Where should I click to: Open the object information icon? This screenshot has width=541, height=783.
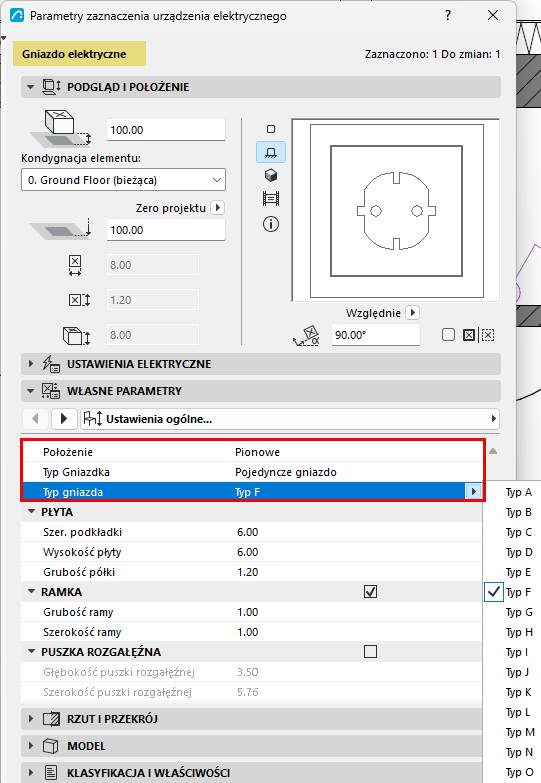[x=271, y=224]
